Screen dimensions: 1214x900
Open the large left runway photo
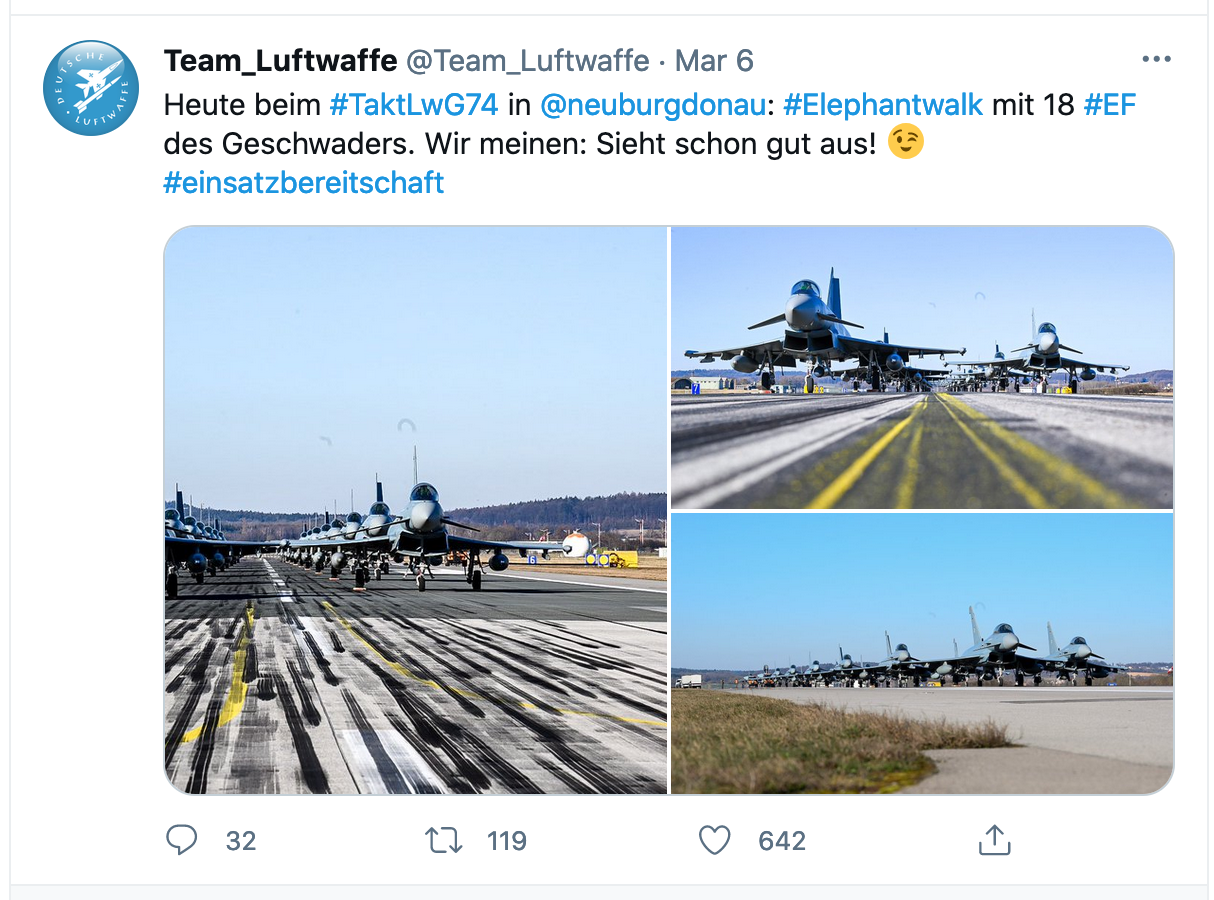click(x=415, y=510)
